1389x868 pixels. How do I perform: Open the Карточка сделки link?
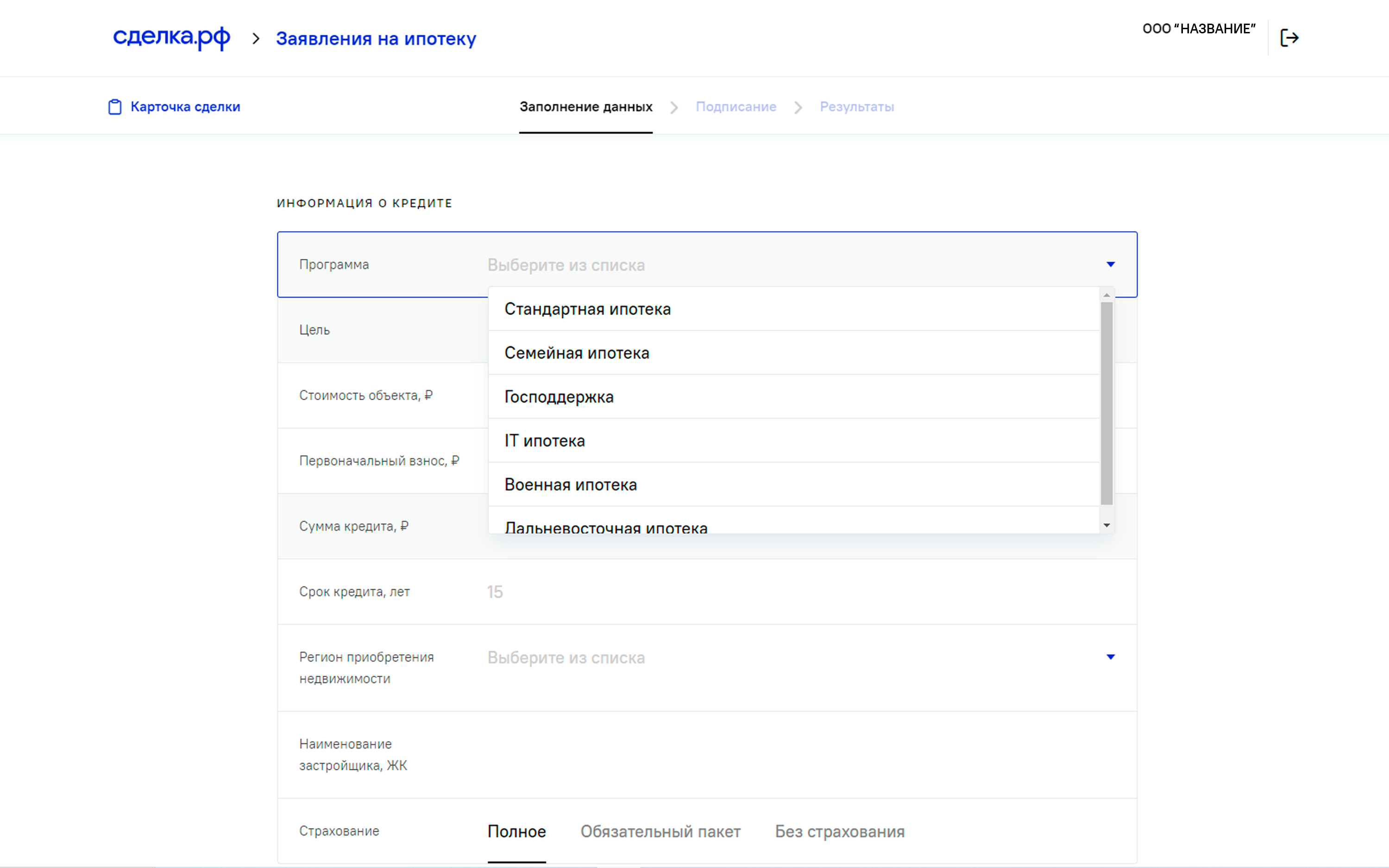click(x=185, y=107)
